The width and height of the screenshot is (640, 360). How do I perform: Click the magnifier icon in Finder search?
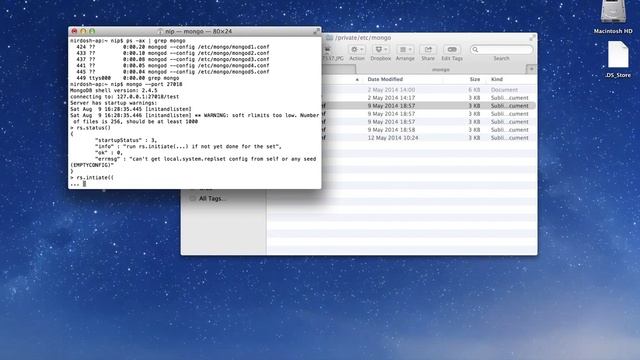(475, 49)
